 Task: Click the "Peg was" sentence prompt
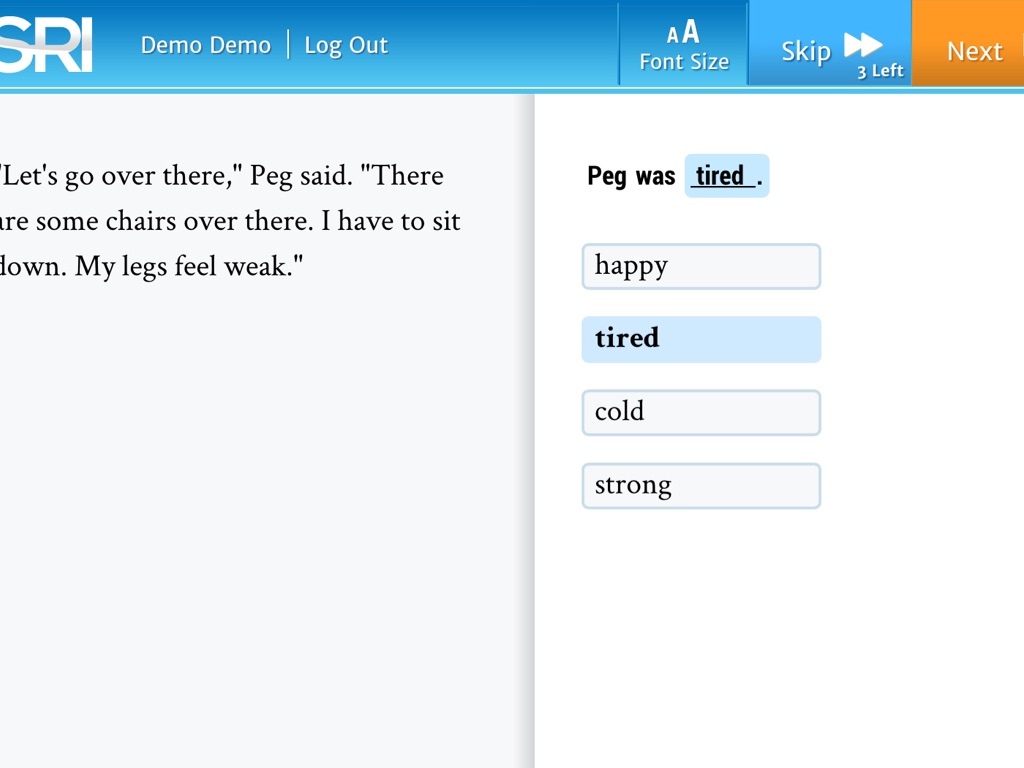click(631, 177)
